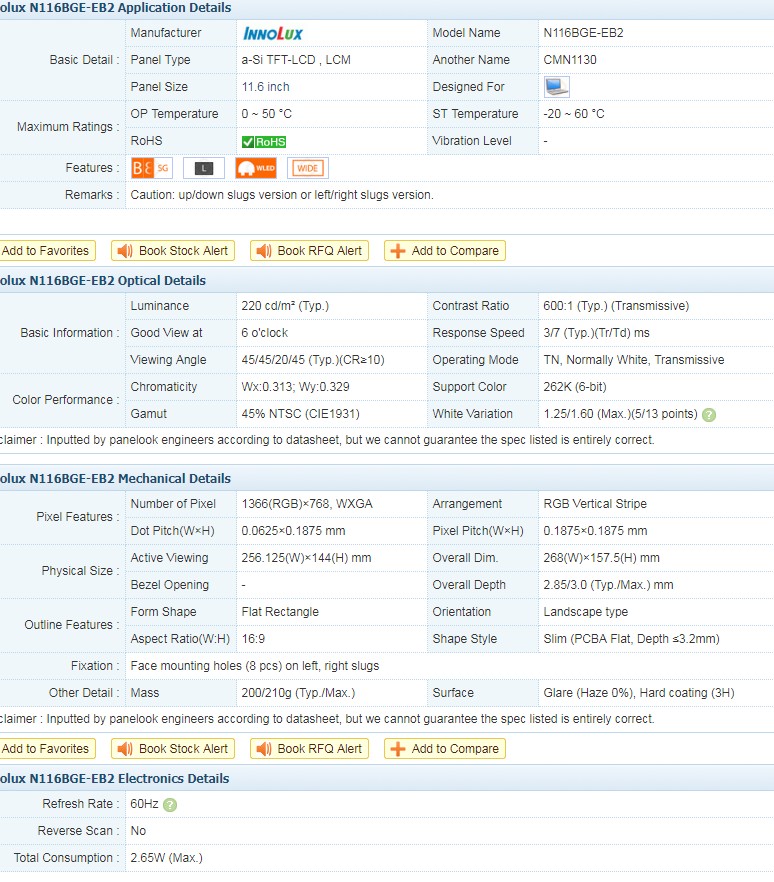Click upper Book RFQ Alert button

pos(309,251)
